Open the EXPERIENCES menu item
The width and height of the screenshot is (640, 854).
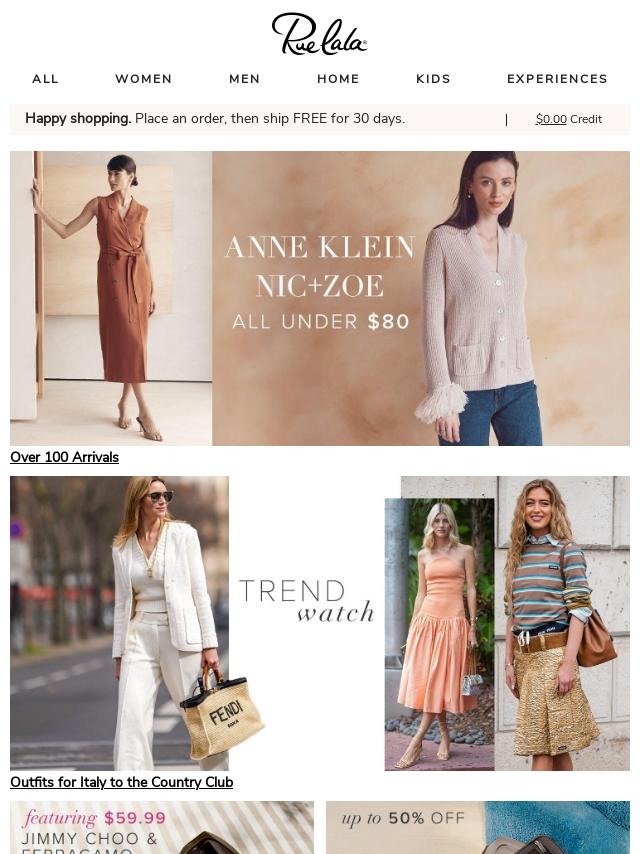tap(557, 79)
